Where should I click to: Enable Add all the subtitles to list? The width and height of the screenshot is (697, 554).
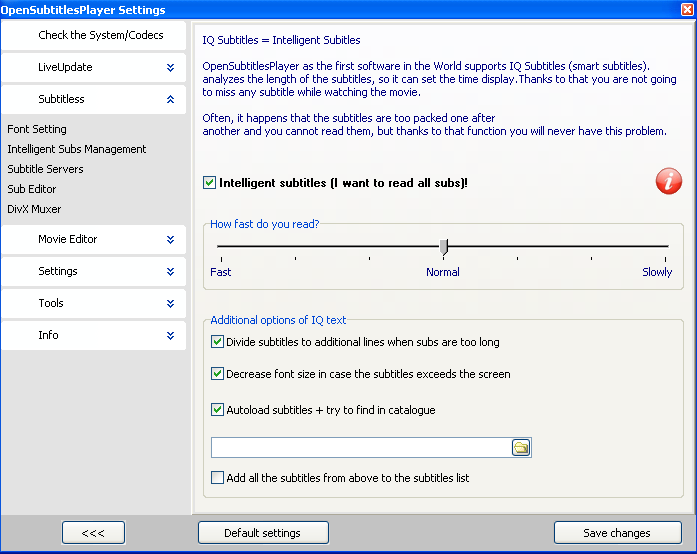(x=217, y=478)
